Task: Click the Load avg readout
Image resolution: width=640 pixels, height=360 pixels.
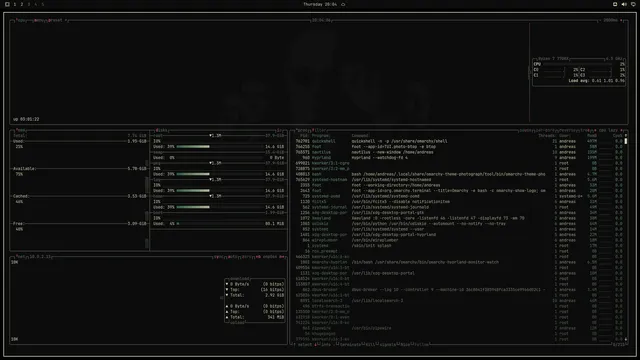Action: [x=596, y=81]
